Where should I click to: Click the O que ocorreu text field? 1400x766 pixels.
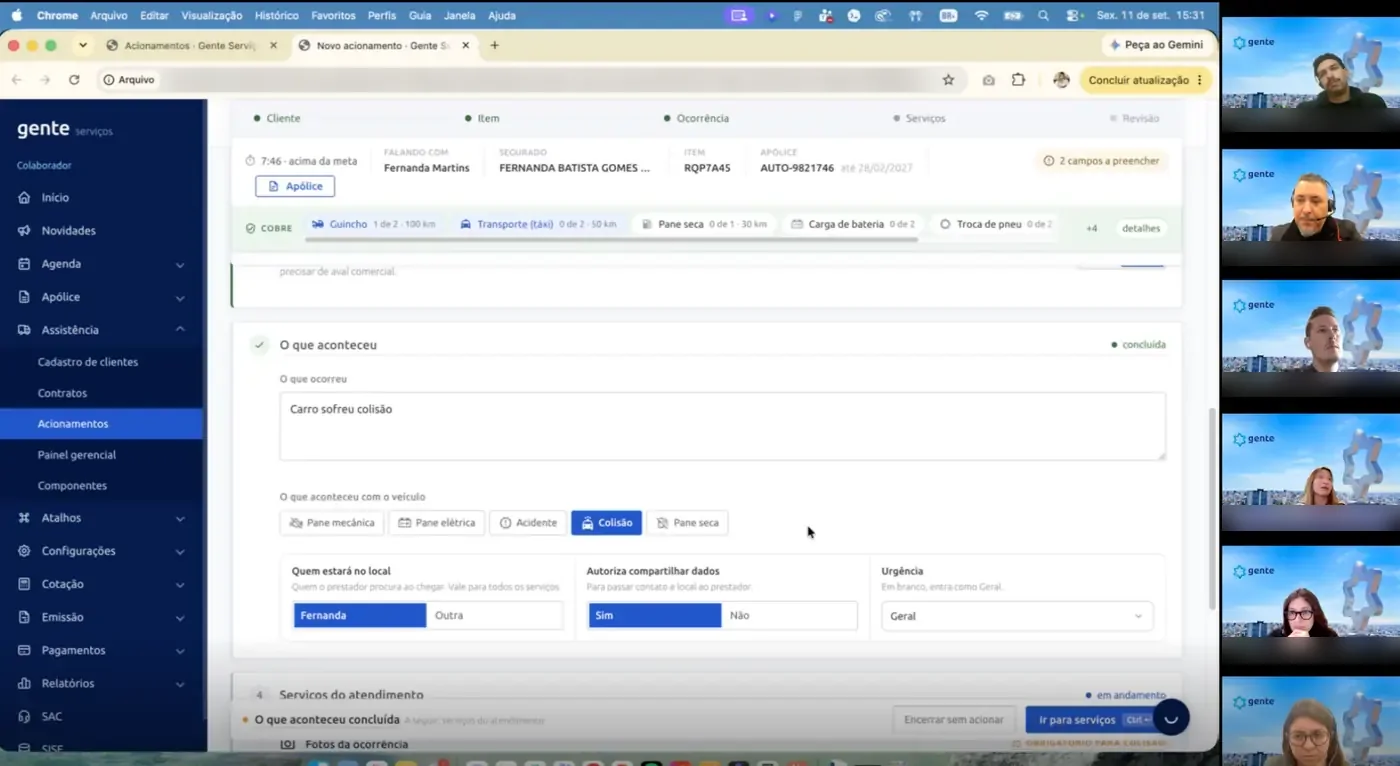(x=722, y=426)
